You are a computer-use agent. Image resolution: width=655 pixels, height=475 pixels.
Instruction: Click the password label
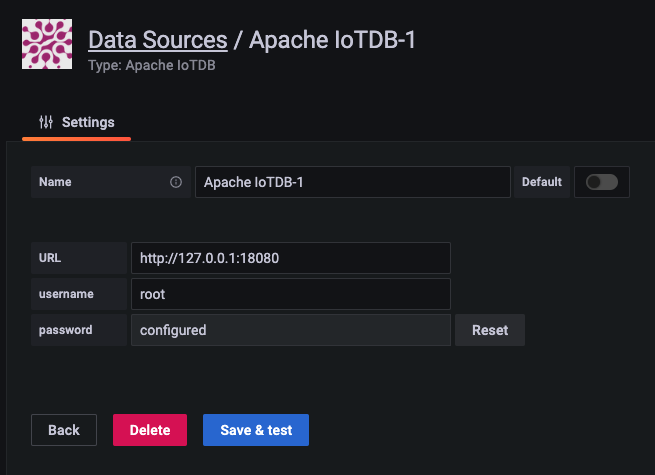(66, 330)
